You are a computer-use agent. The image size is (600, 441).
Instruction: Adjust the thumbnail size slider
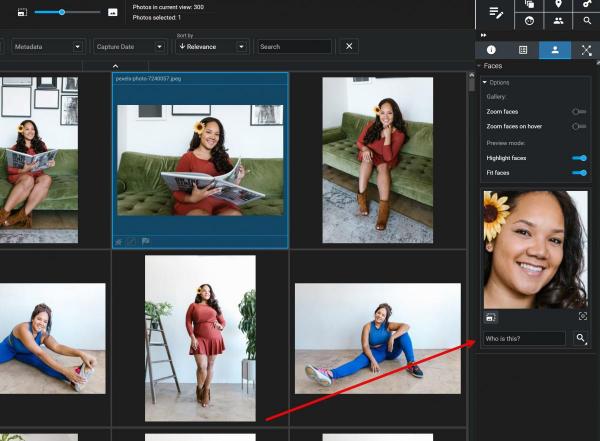[62, 12]
